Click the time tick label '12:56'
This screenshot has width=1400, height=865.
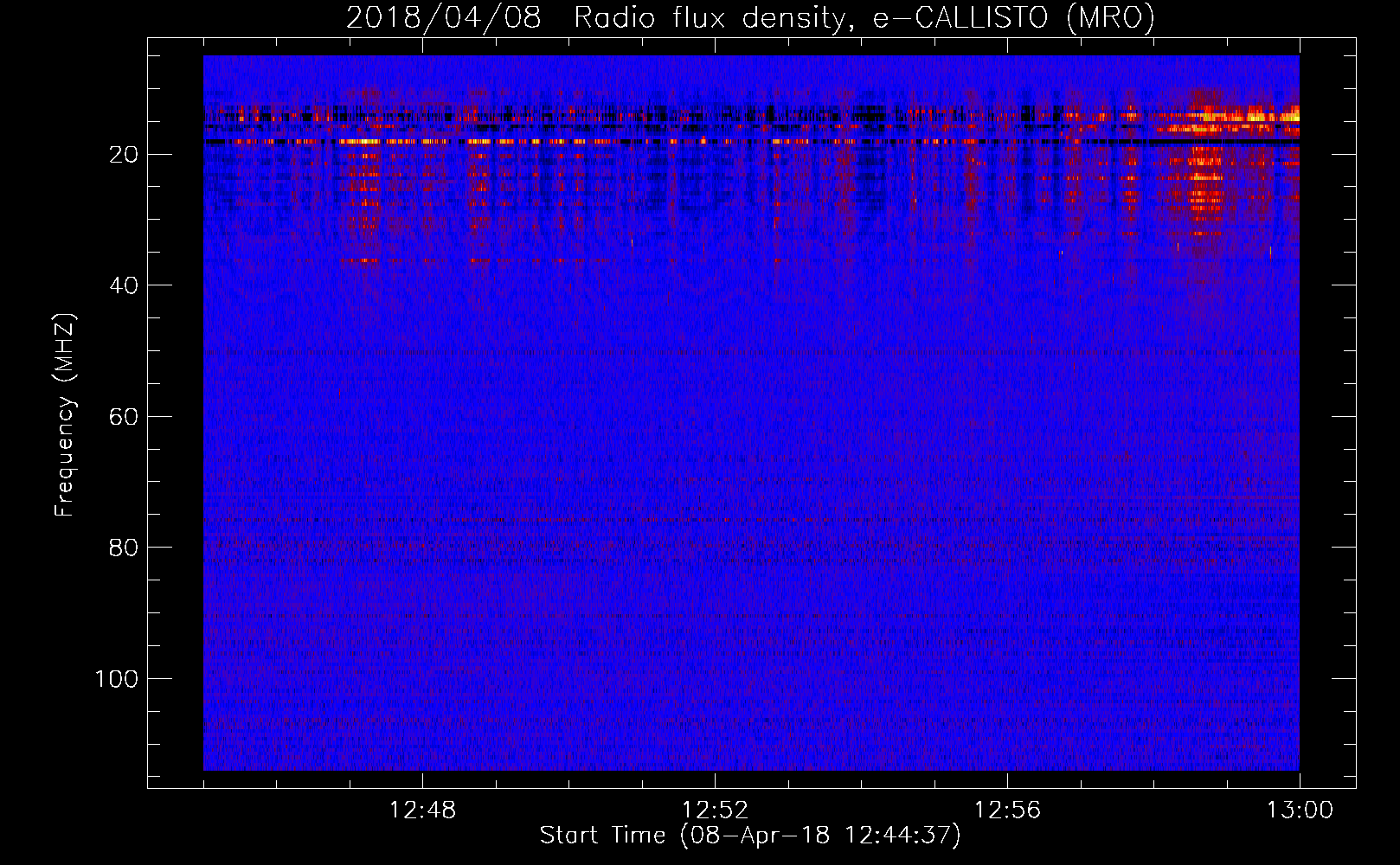[1007, 811]
